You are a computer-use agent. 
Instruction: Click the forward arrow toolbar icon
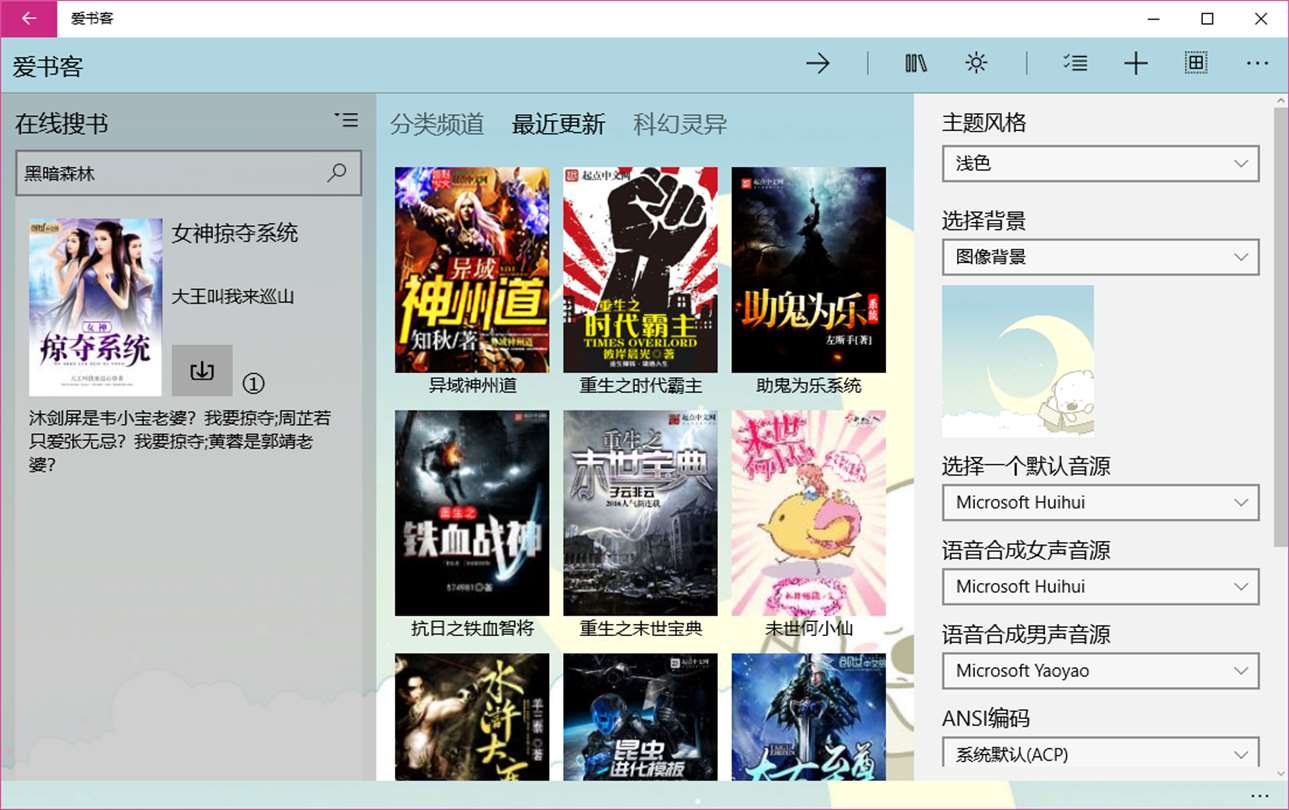818,64
